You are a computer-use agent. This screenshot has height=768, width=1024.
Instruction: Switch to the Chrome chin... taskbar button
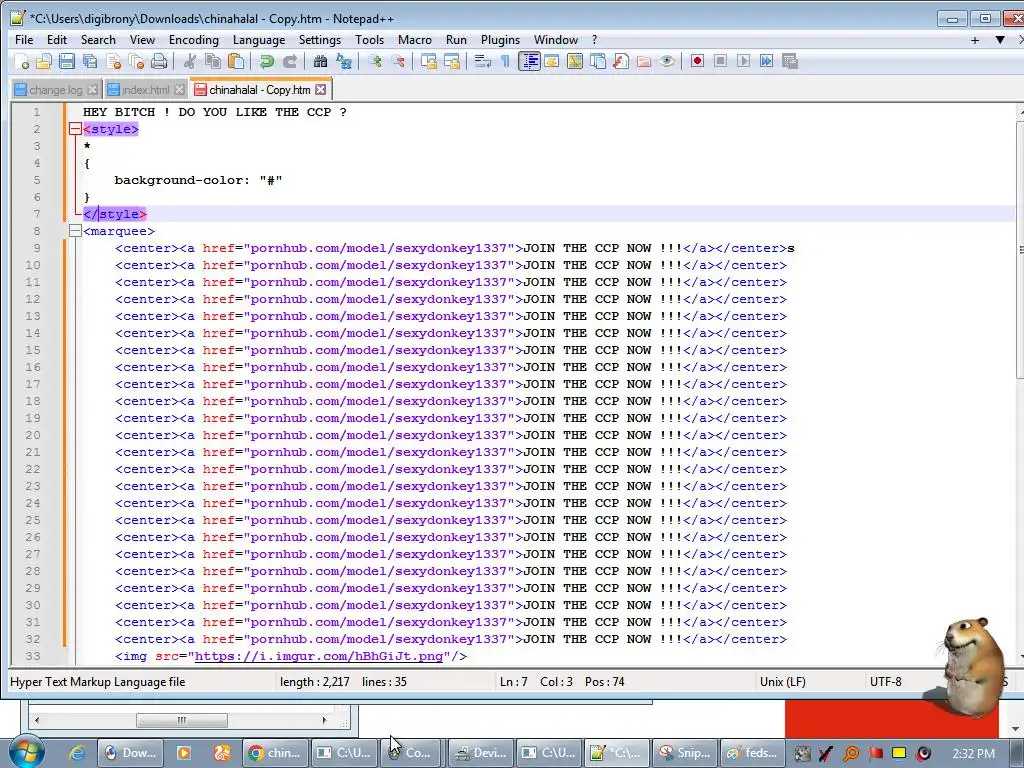[x=275, y=753]
